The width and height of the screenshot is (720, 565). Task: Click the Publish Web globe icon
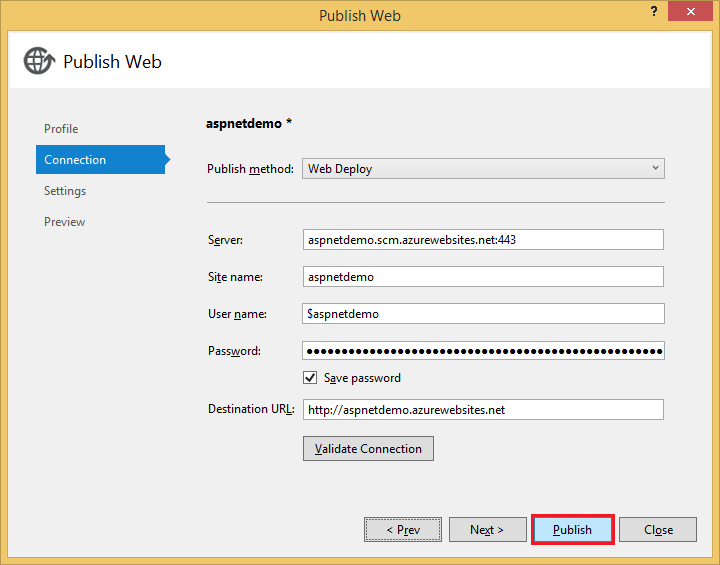(39, 61)
